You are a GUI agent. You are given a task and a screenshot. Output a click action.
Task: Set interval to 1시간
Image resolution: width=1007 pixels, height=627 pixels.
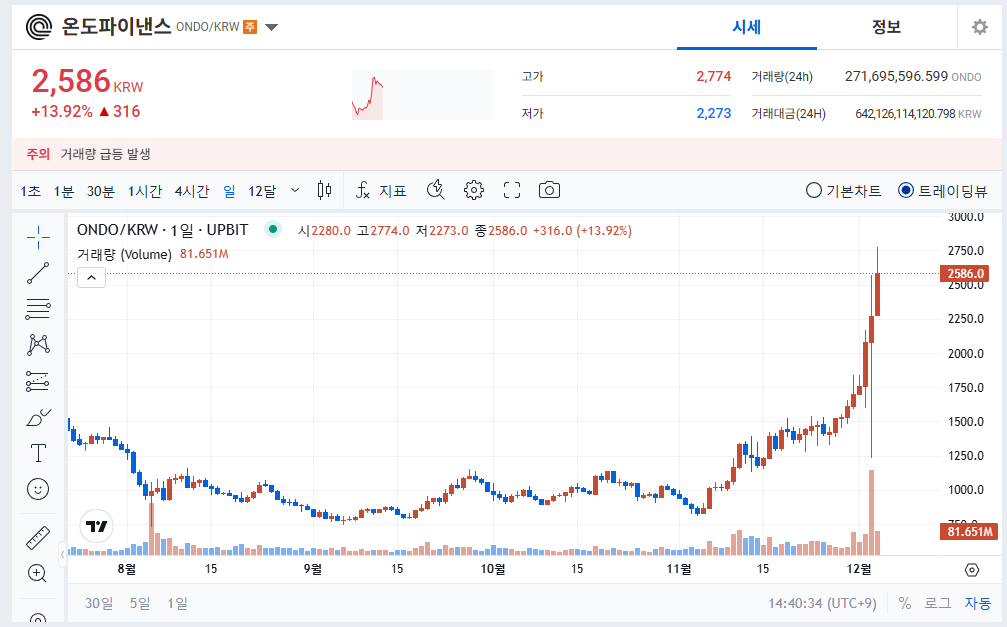(x=144, y=191)
